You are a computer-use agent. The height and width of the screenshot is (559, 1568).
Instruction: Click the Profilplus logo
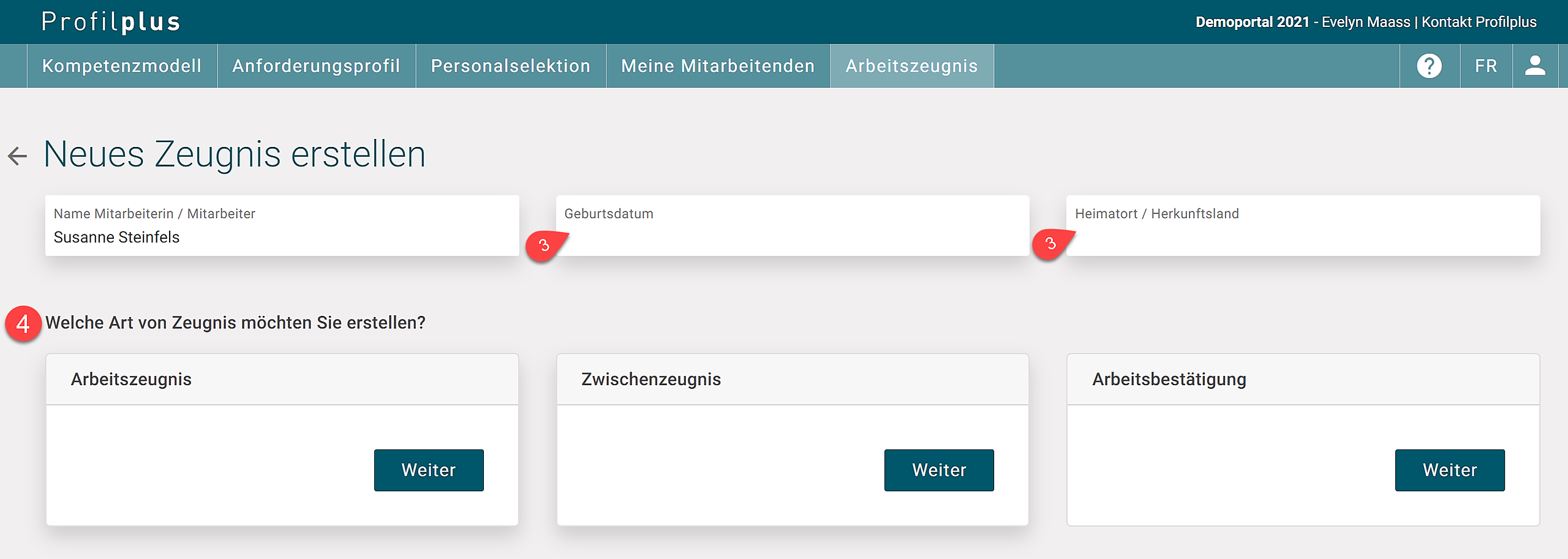pos(111,22)
